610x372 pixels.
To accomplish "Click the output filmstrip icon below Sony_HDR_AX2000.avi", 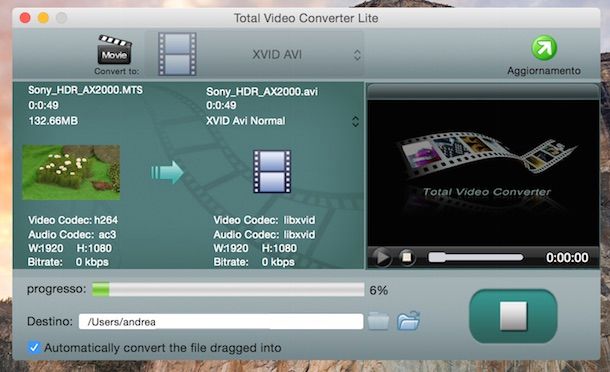I will [x=272, y=171].
